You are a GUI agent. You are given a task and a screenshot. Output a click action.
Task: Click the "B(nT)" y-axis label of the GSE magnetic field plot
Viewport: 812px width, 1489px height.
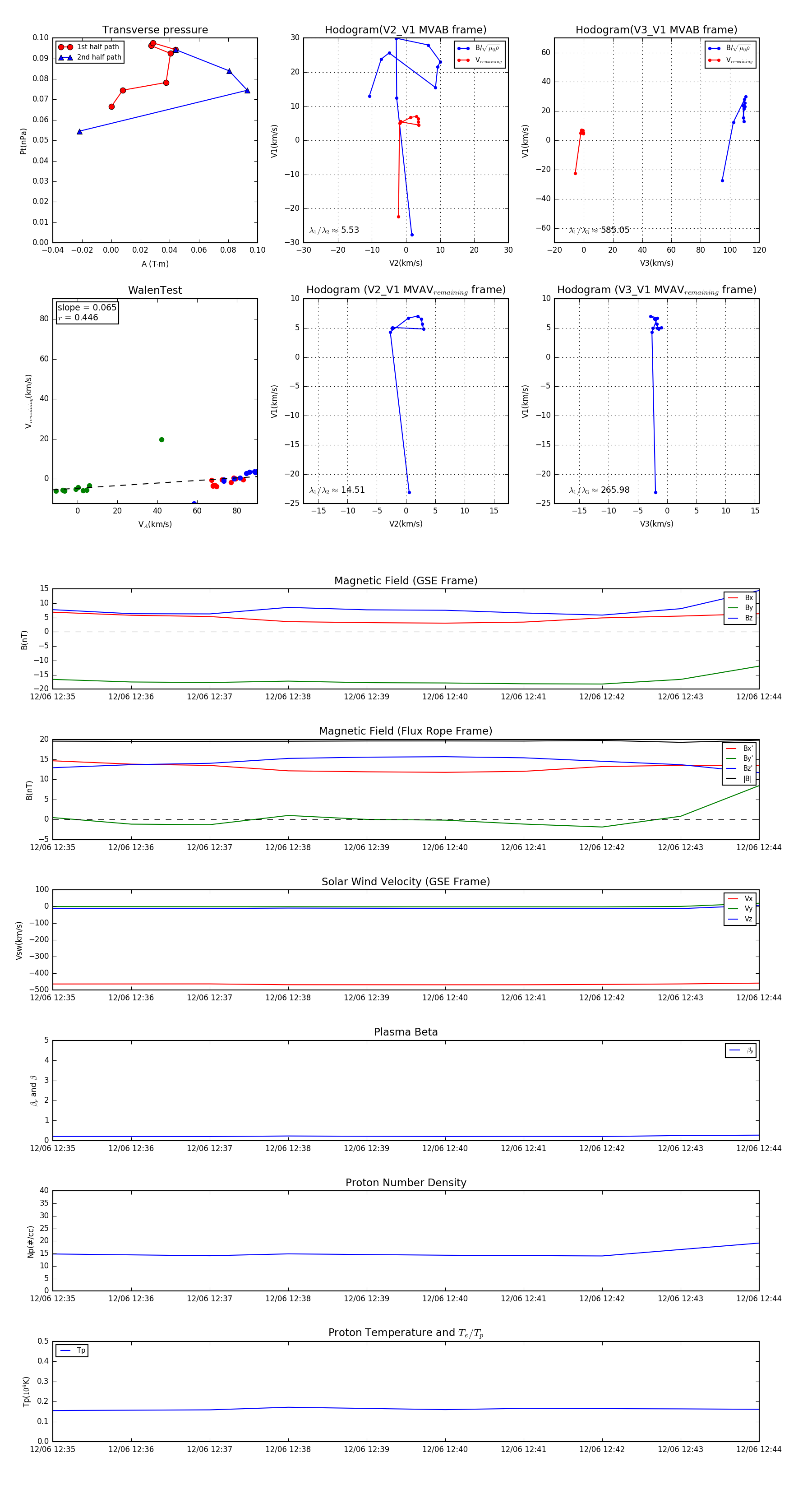24,640
